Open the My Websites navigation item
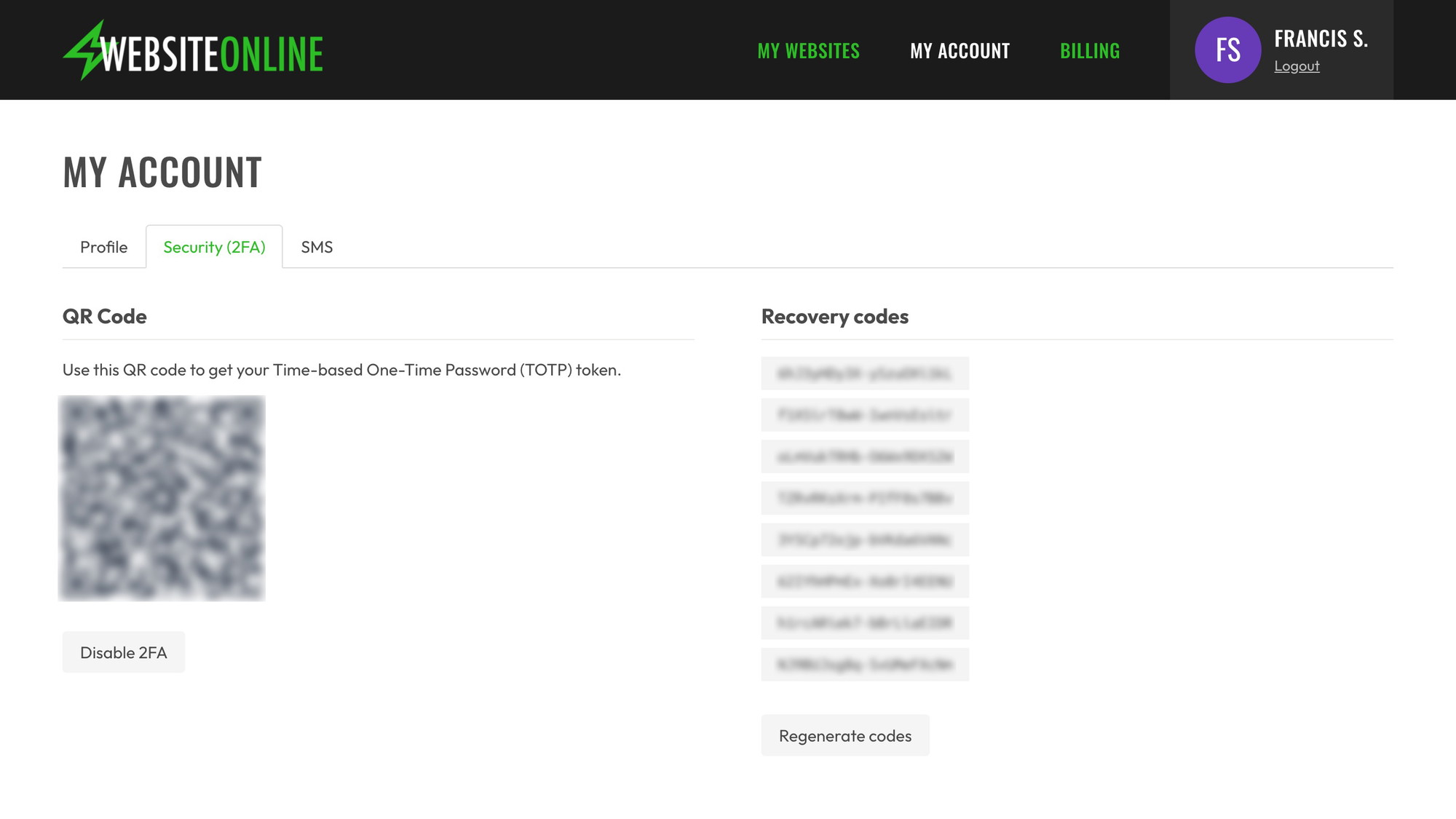The height and width of the screenshot is (819, 1456). (808, 51)
